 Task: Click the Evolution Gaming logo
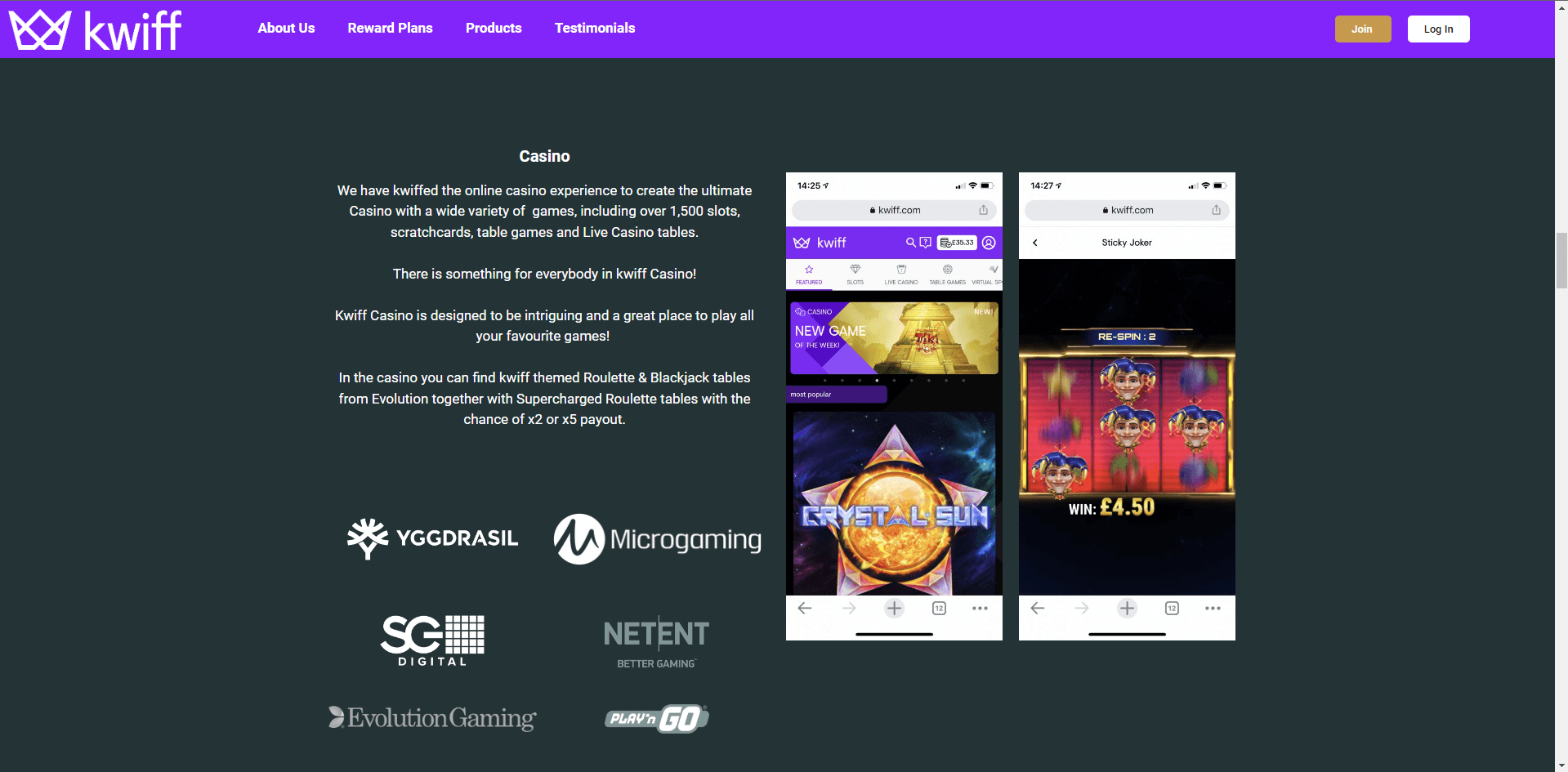(x=432, y=718)
